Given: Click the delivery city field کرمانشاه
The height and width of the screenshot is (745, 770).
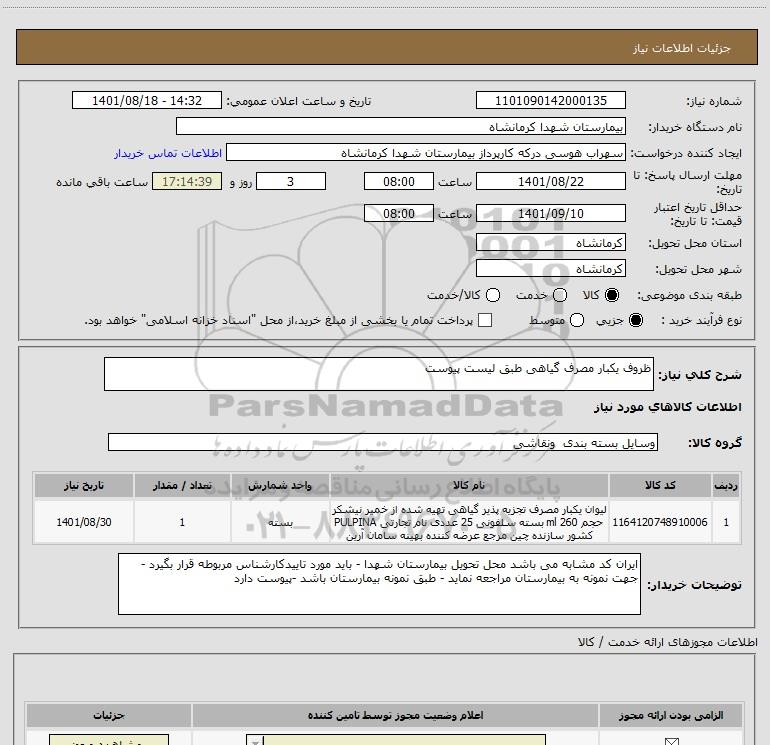Looking at the screenshot, I should (550, 268).
